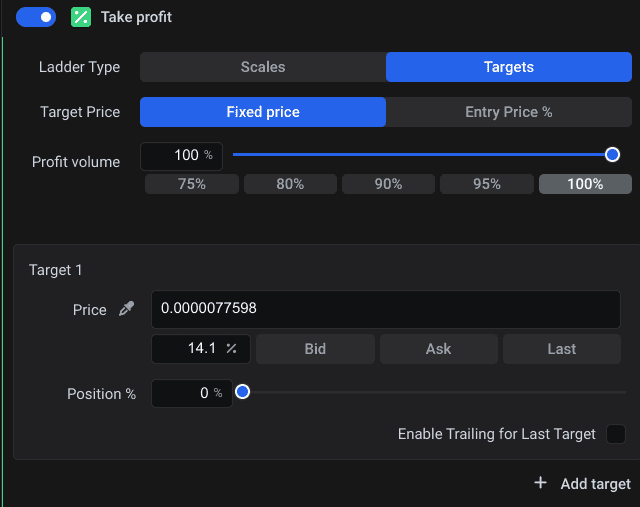Switch to Entry Price % option
640x507 pixels.
pos(509,112)
